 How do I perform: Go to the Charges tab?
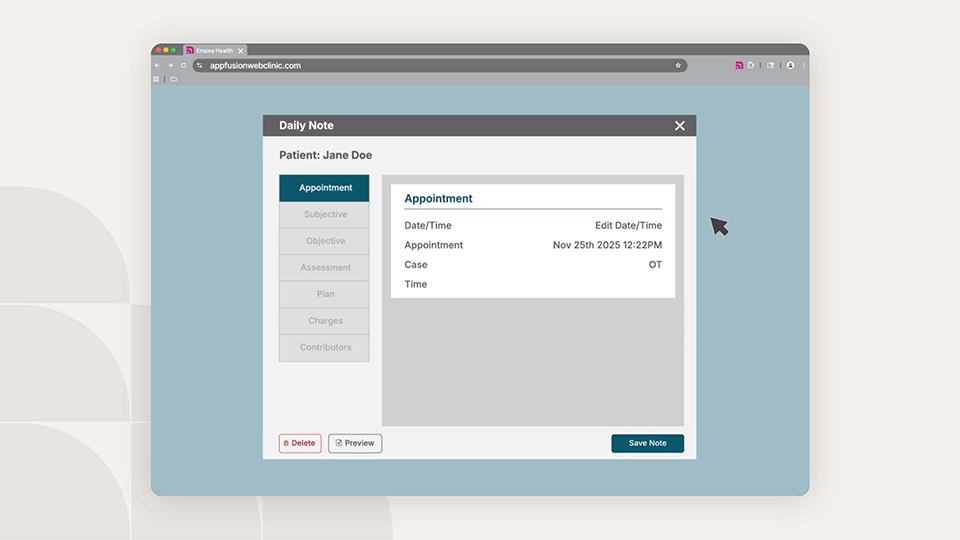pyautogui.click(x=324, y=321)
